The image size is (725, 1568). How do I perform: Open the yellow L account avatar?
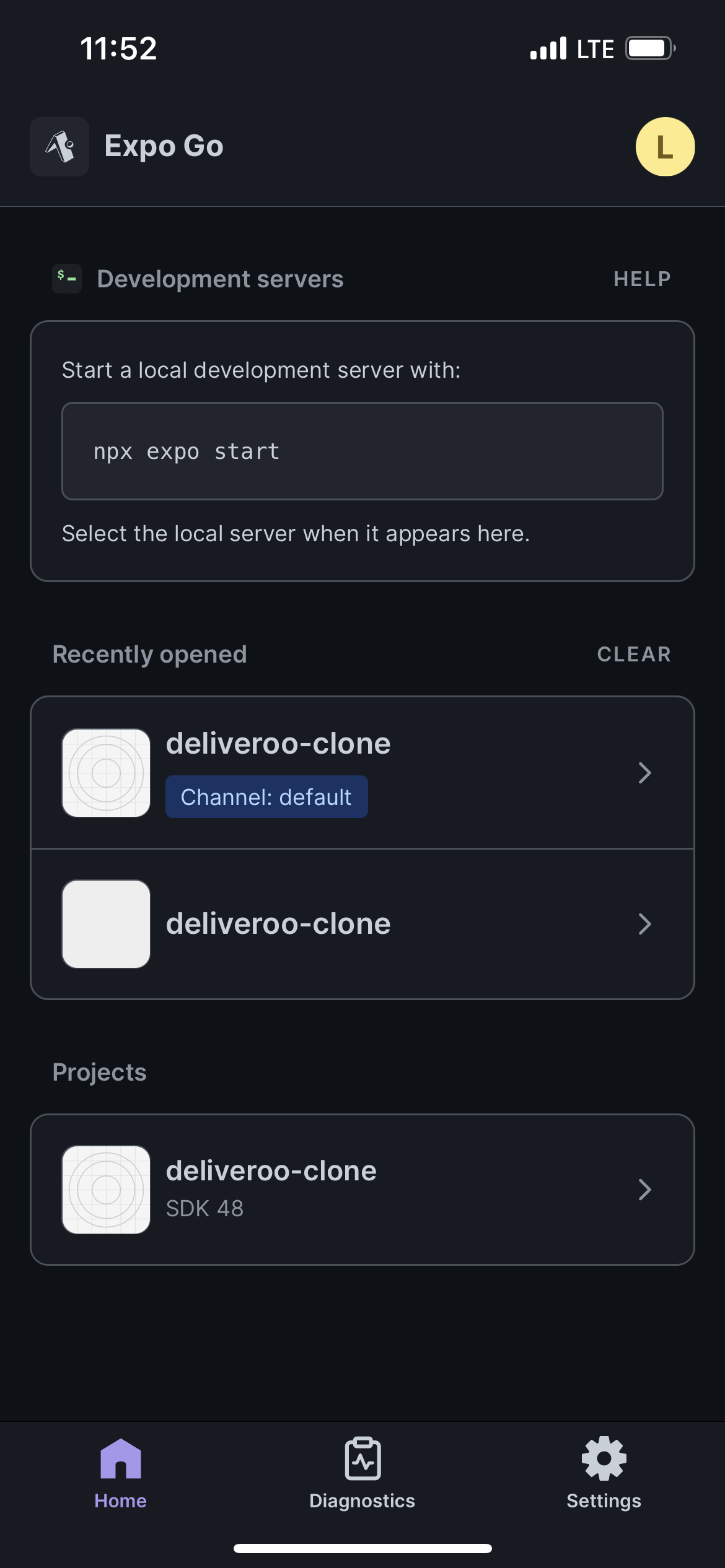[665, 147]
